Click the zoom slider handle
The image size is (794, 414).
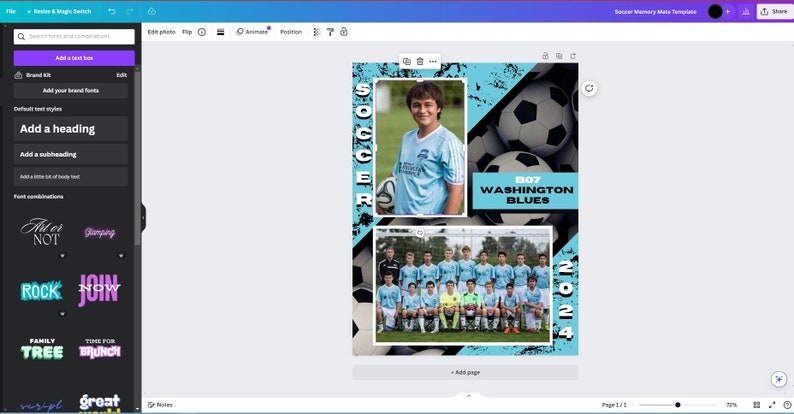tap(678, 405)
